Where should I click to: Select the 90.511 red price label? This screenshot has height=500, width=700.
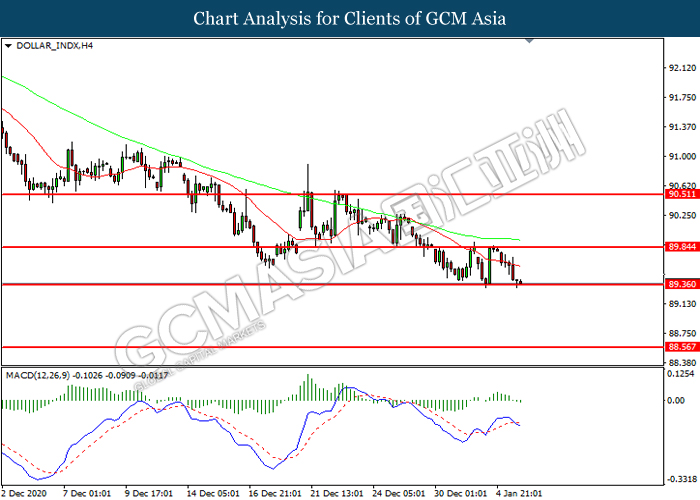682,194
